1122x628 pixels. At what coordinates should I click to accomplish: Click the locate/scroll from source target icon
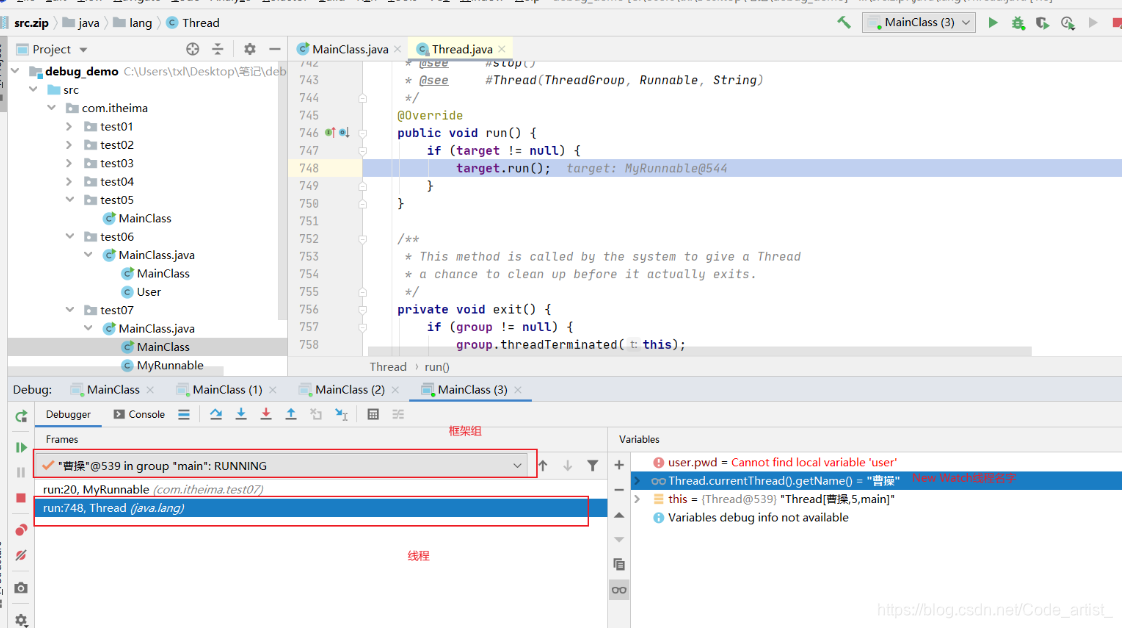(x=192, y=49)
